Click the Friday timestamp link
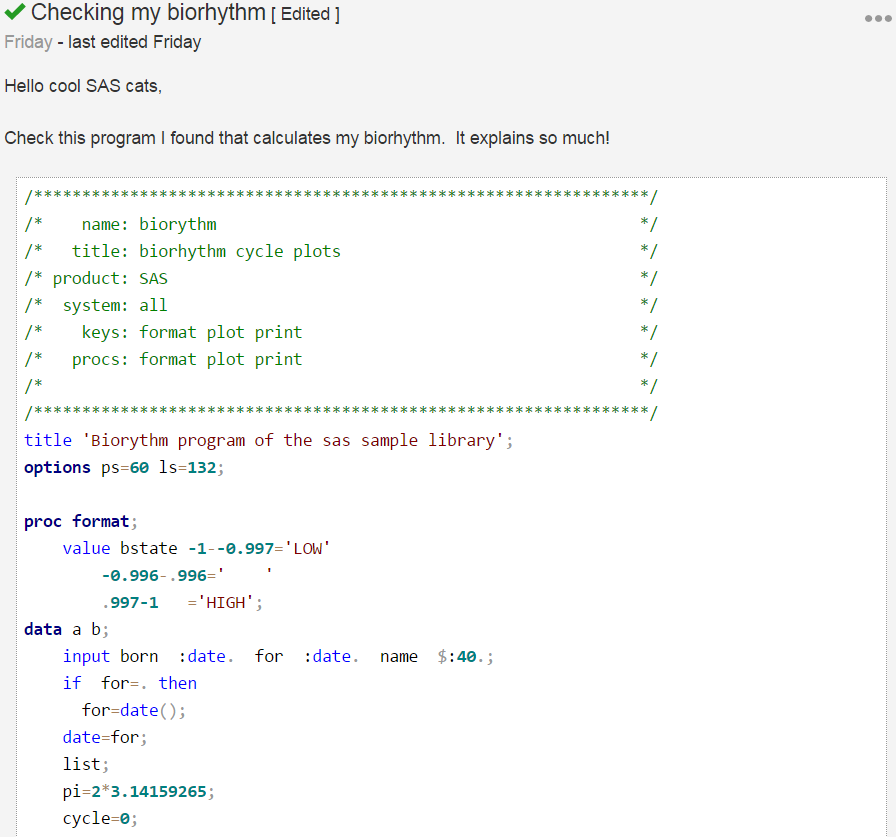Screen dimensions: 896x837 (30, 42)
